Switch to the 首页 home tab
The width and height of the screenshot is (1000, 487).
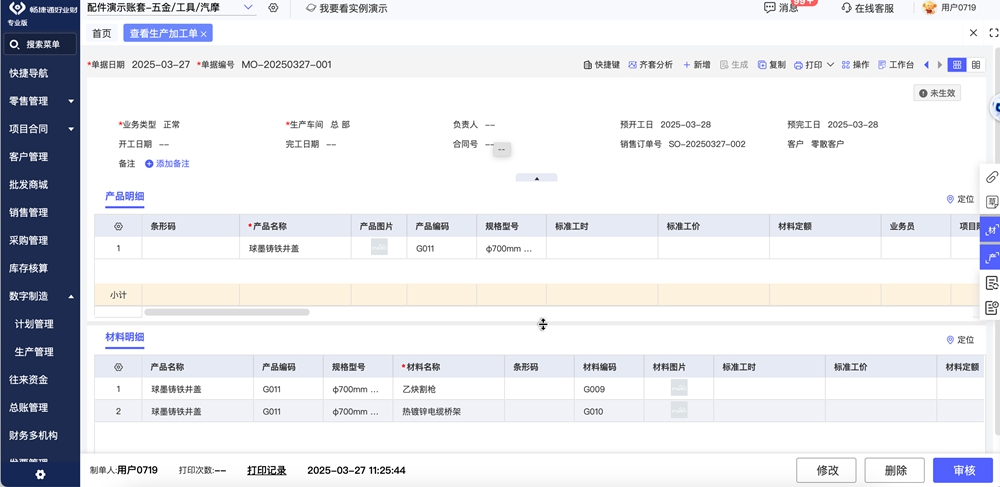[x=102, y=33]
